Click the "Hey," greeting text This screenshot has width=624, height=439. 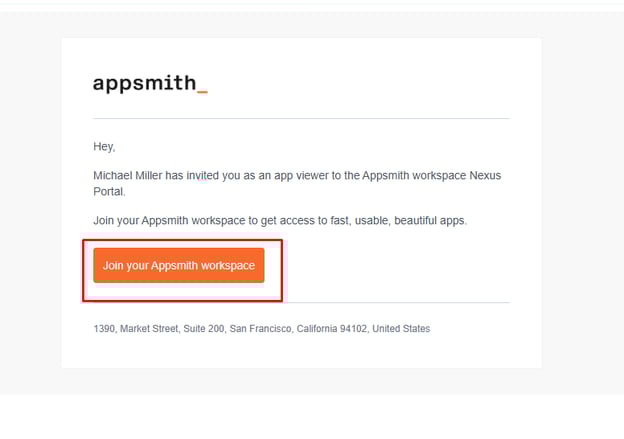(x=105, y=147)
